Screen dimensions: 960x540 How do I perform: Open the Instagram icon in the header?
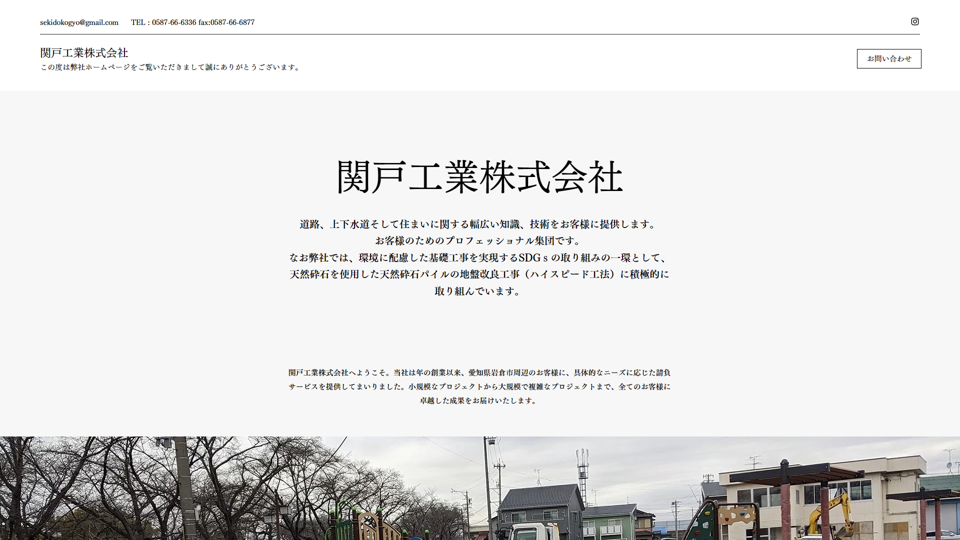[914, 21]
